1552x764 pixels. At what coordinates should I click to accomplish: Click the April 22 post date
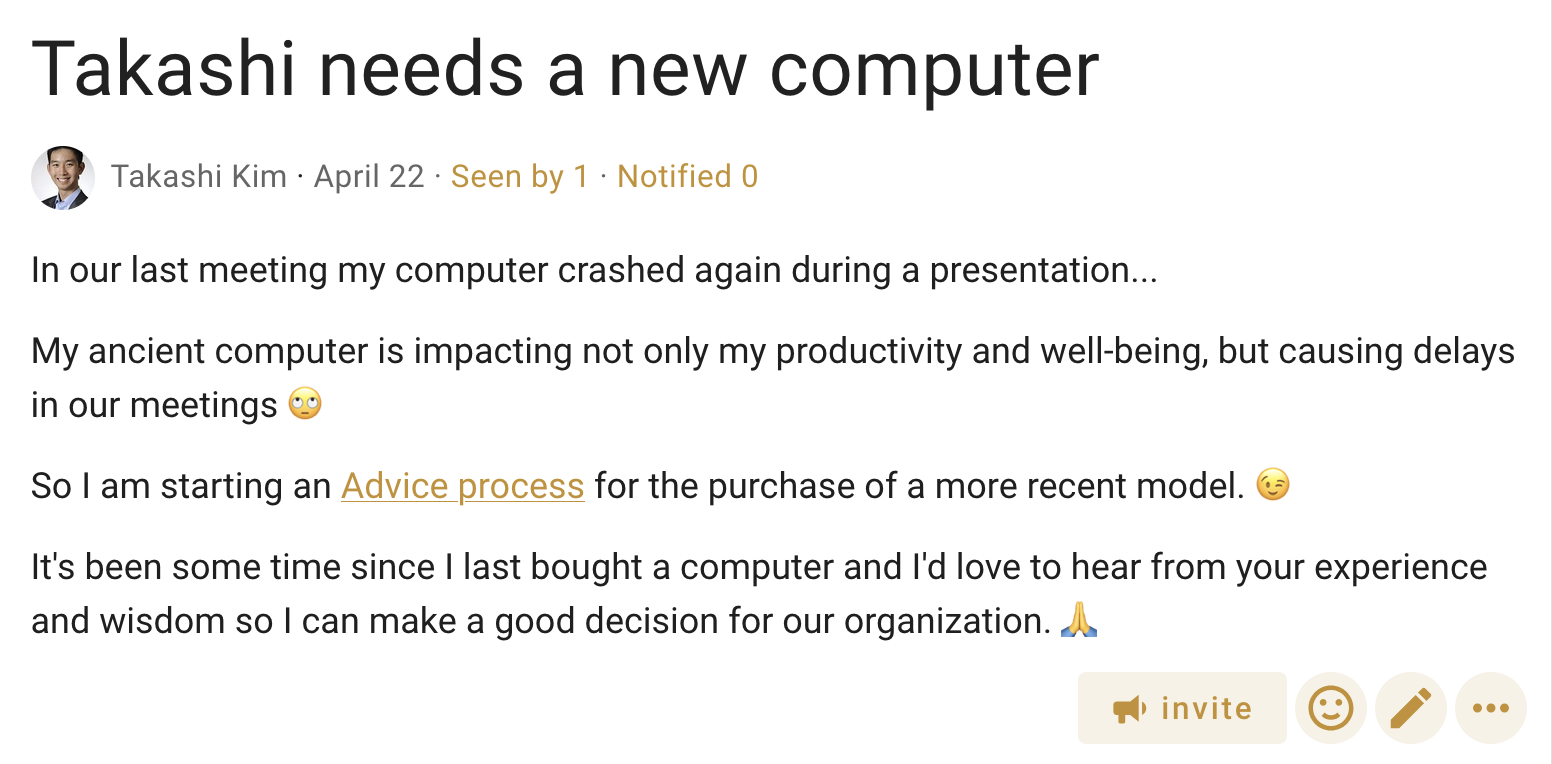[369, 177]
